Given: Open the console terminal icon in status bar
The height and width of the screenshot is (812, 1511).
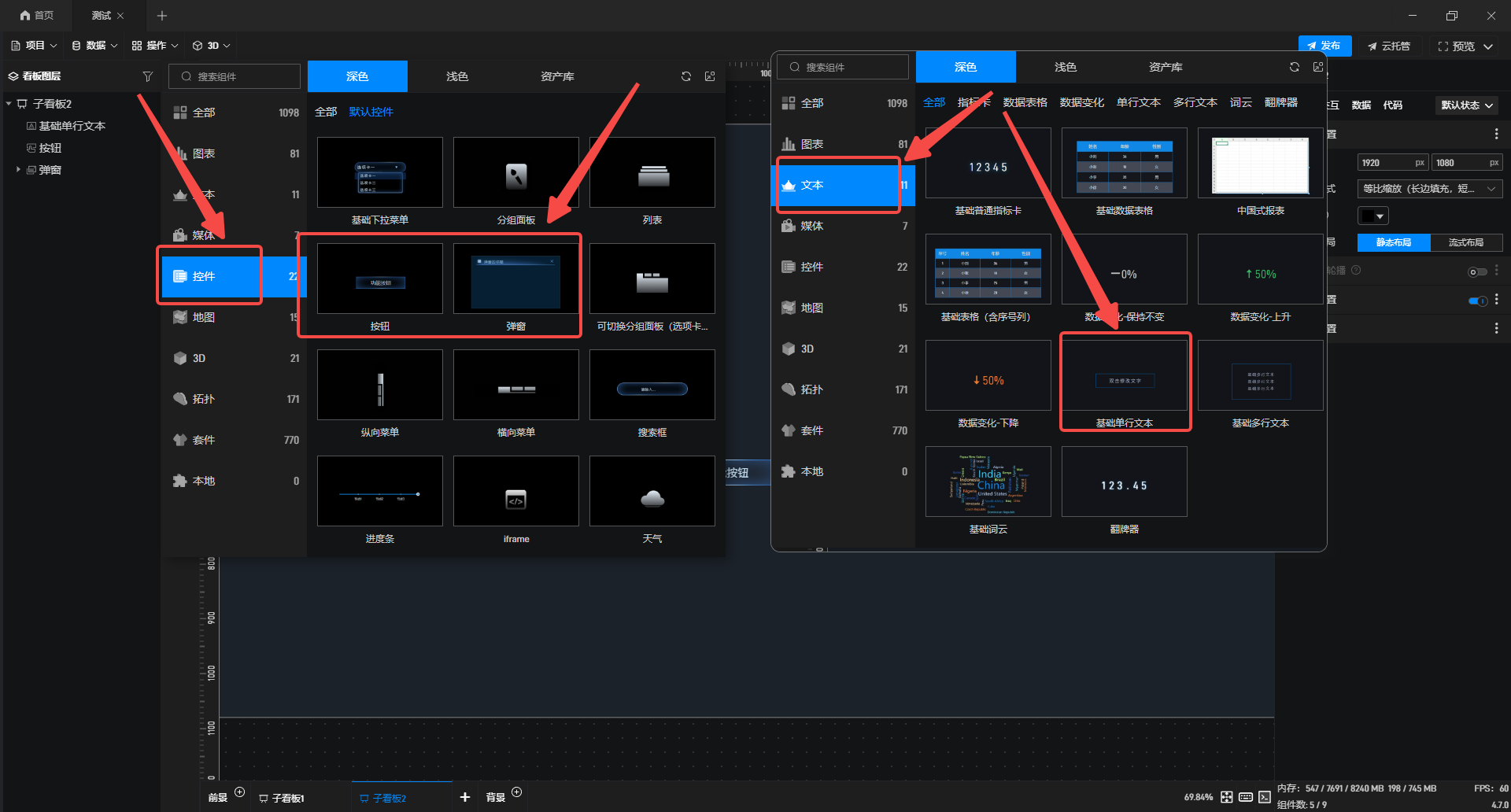Looking at the screenshot, I should click(1265, 797).
